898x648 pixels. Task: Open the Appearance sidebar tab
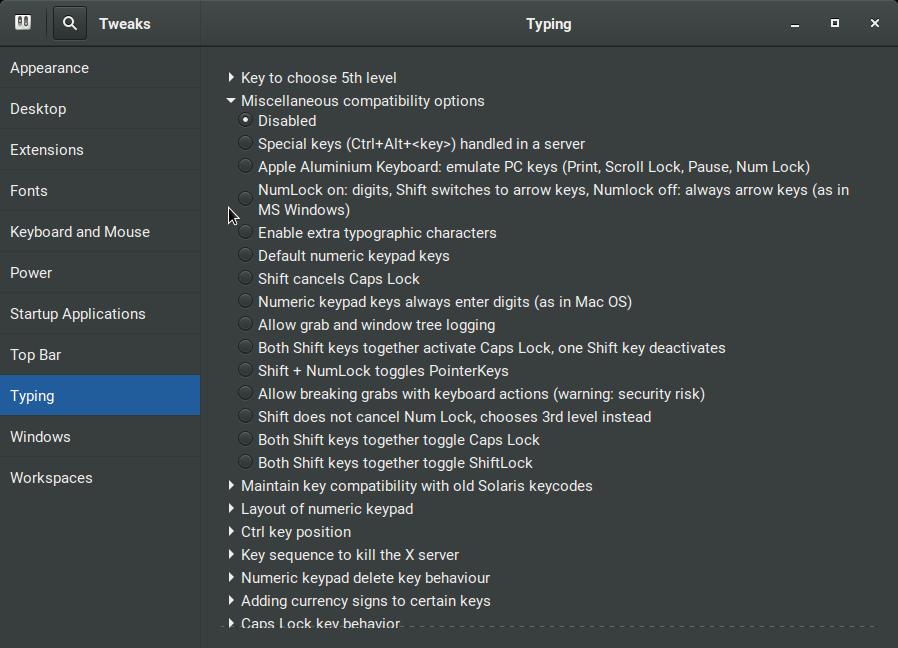coord(50,68)
